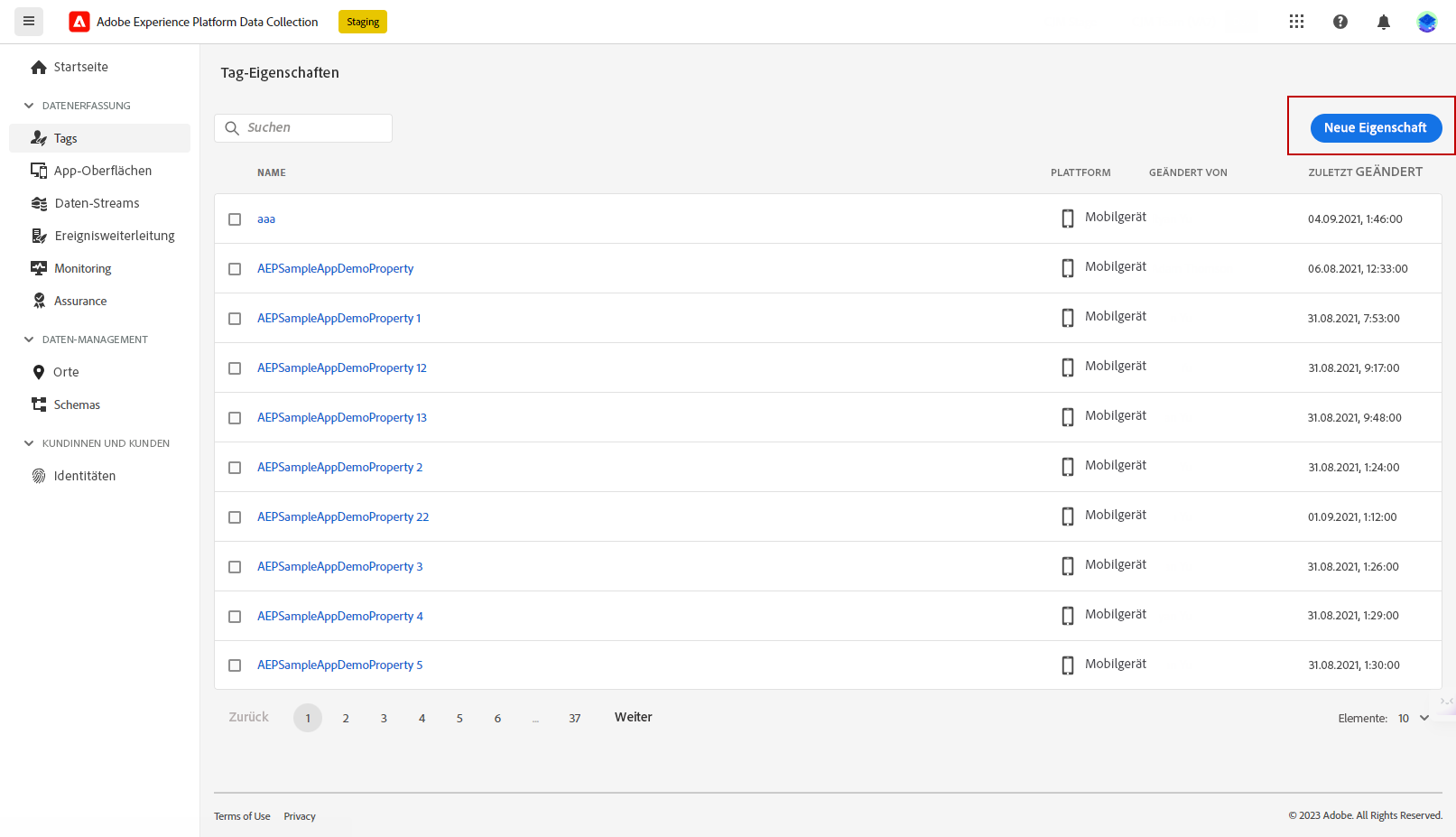
Task: Select the AEPSampleAppDemoProperty 12 checkbox
Action: [235, 368]
